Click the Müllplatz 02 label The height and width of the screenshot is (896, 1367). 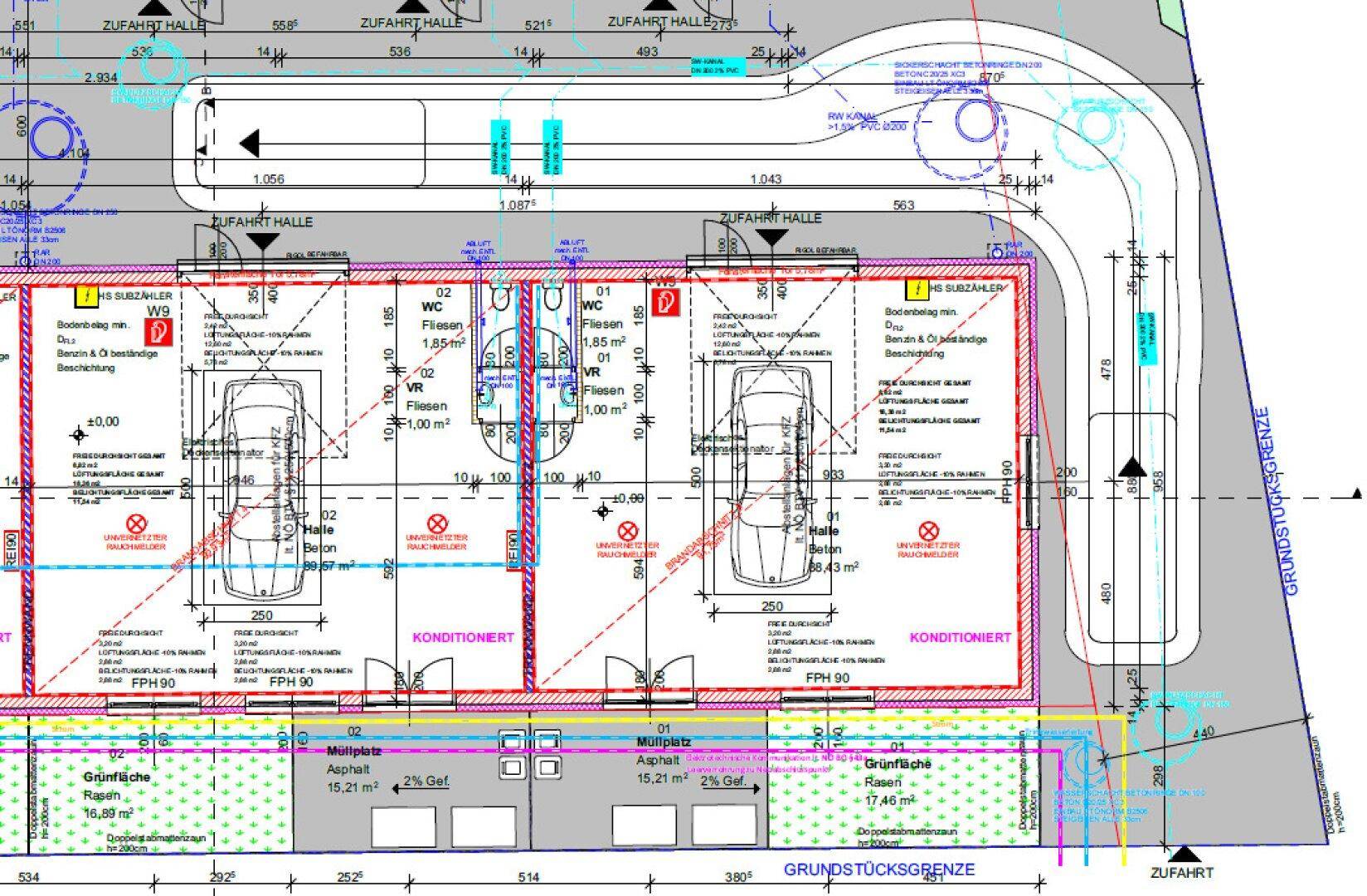coord(354,751)
